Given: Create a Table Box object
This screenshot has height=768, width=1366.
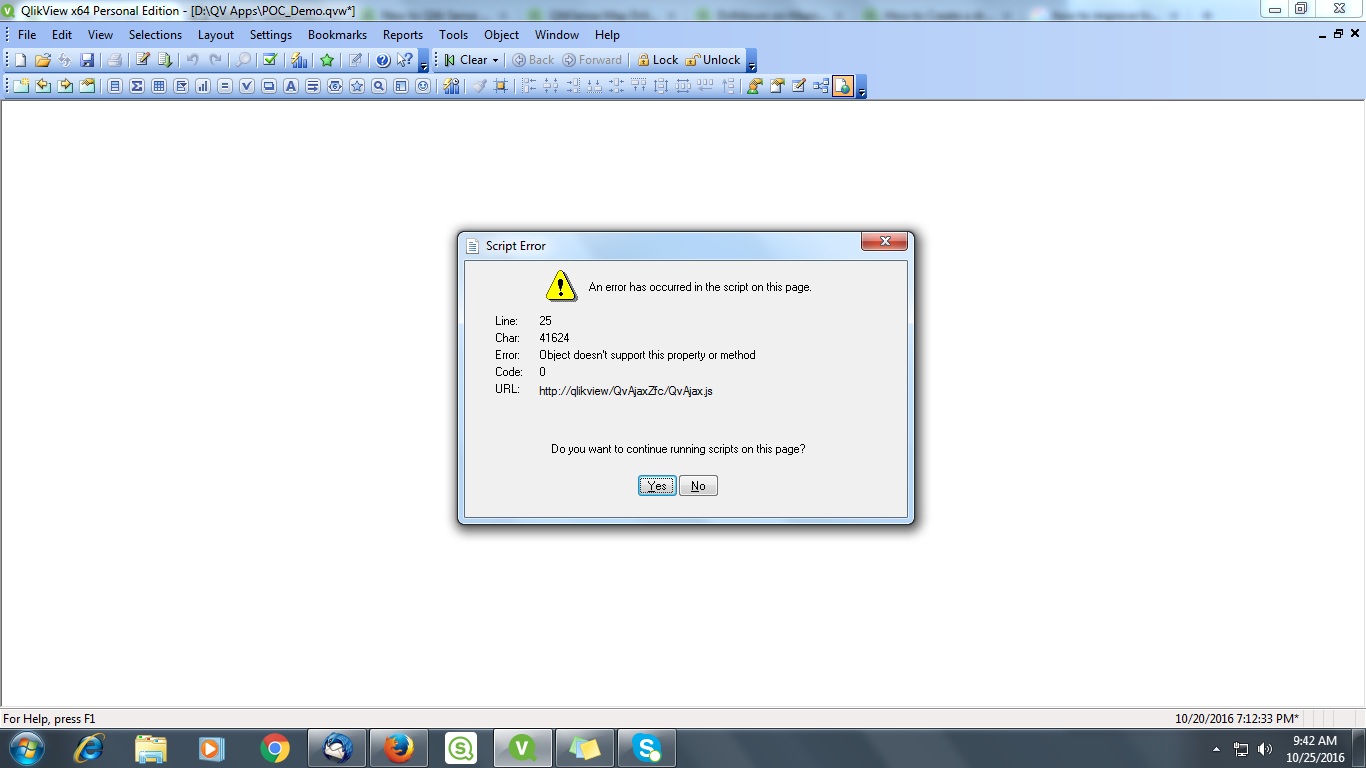Looking at the screenshot, I should click(x=159, y=86).
